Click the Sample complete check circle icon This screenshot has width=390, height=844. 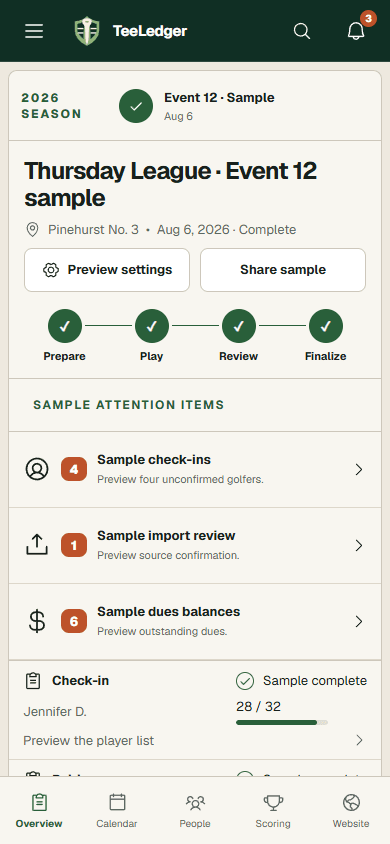pos(245,681)
